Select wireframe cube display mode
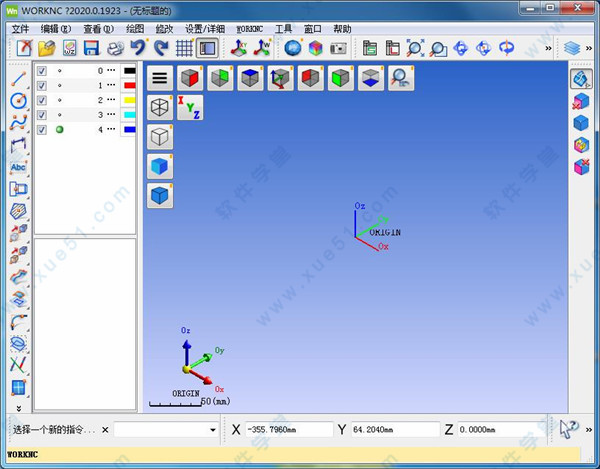This screenshot has height=469, width=600. tap(160, 107)
